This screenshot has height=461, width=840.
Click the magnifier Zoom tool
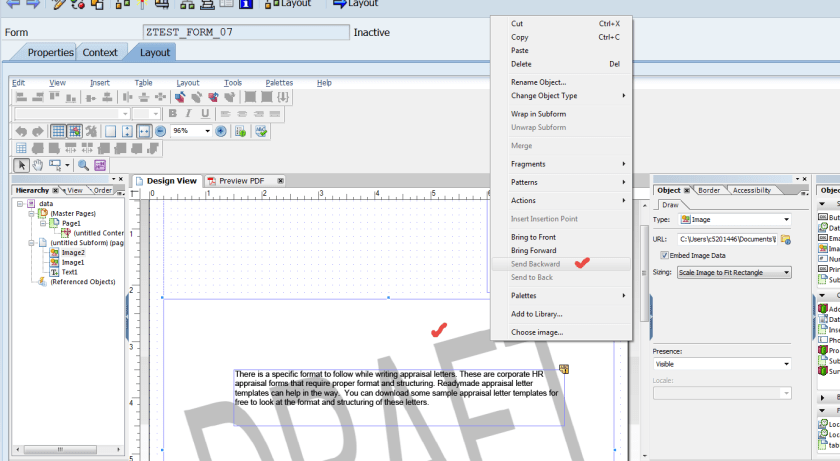(x=83, y=165)
